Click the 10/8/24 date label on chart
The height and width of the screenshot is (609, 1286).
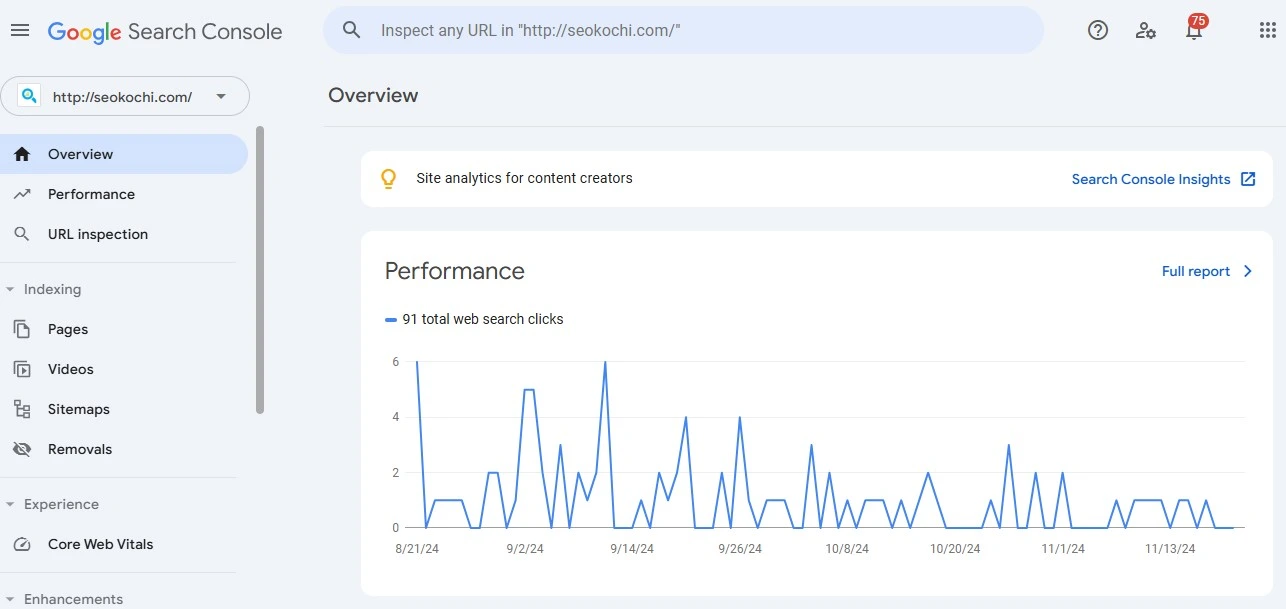pyautogui.click(x=847, y=549)
